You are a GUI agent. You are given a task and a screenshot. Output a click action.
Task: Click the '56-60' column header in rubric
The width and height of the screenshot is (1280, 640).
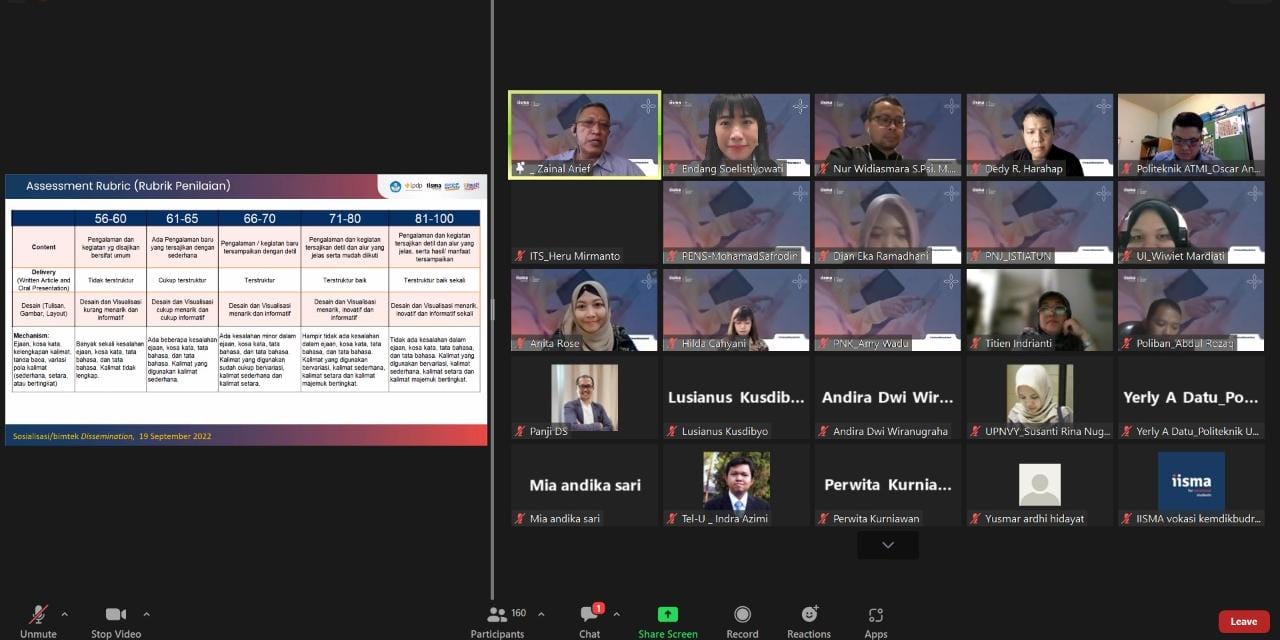pyautogui.click(x=110, y=218)
